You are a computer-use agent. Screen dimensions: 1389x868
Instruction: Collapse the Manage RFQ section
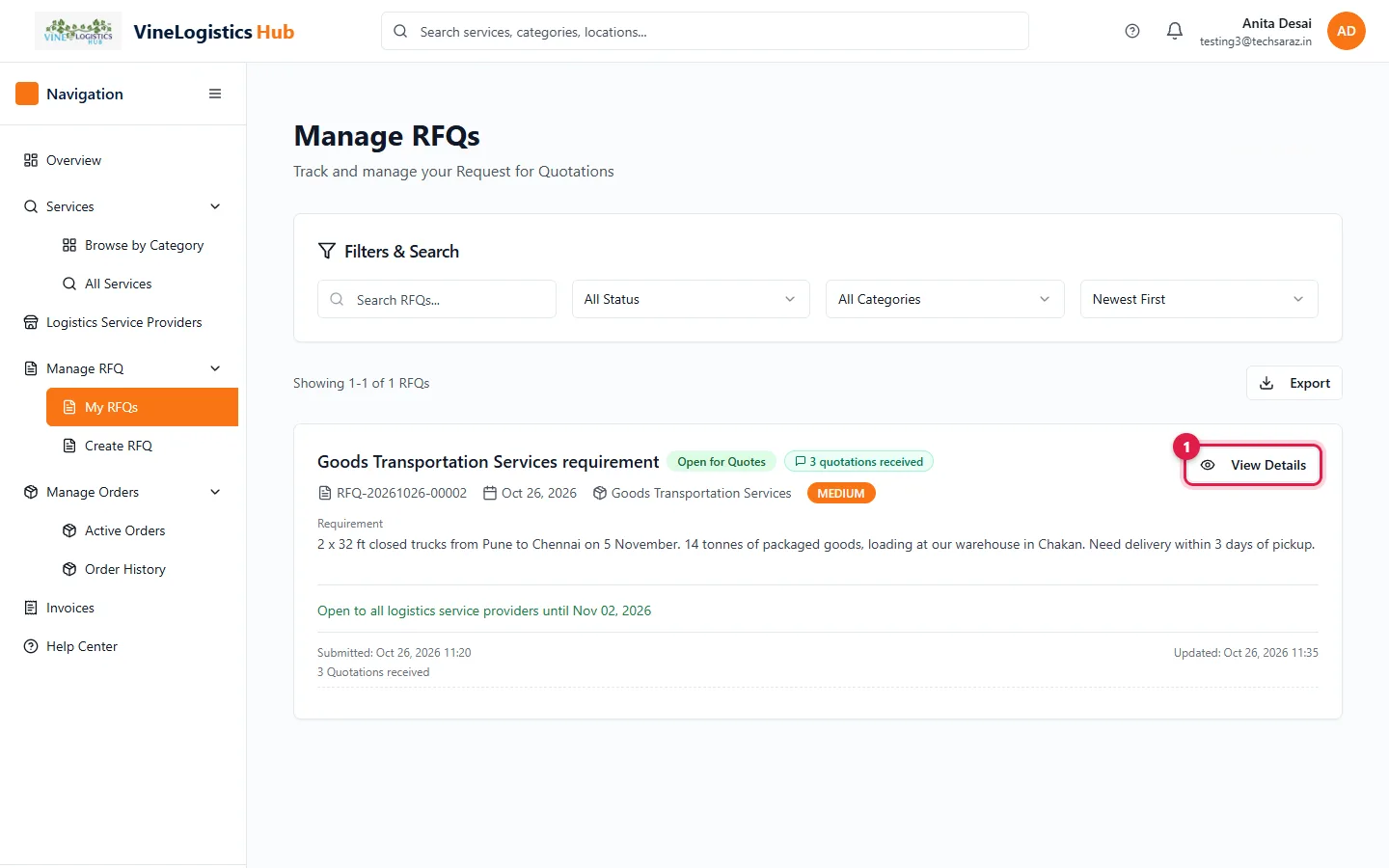[215, 368]
